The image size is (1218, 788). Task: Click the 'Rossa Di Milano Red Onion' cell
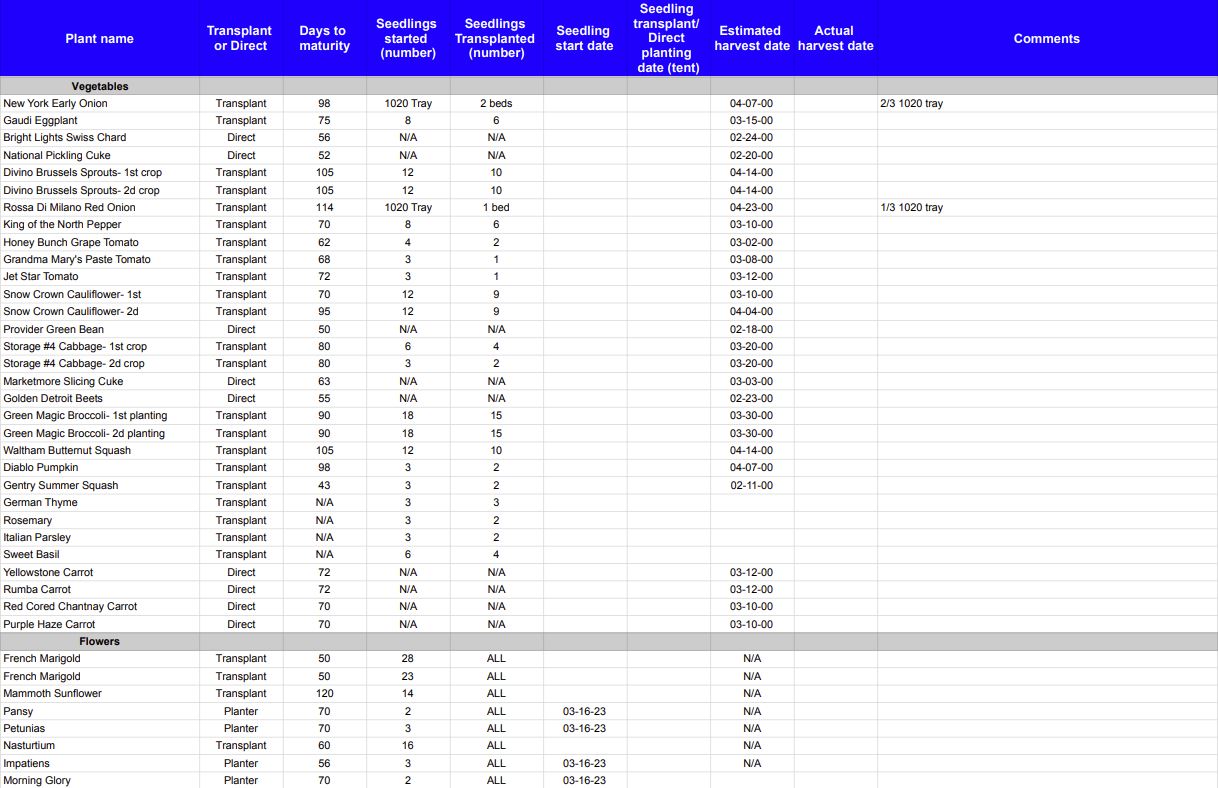69,207
